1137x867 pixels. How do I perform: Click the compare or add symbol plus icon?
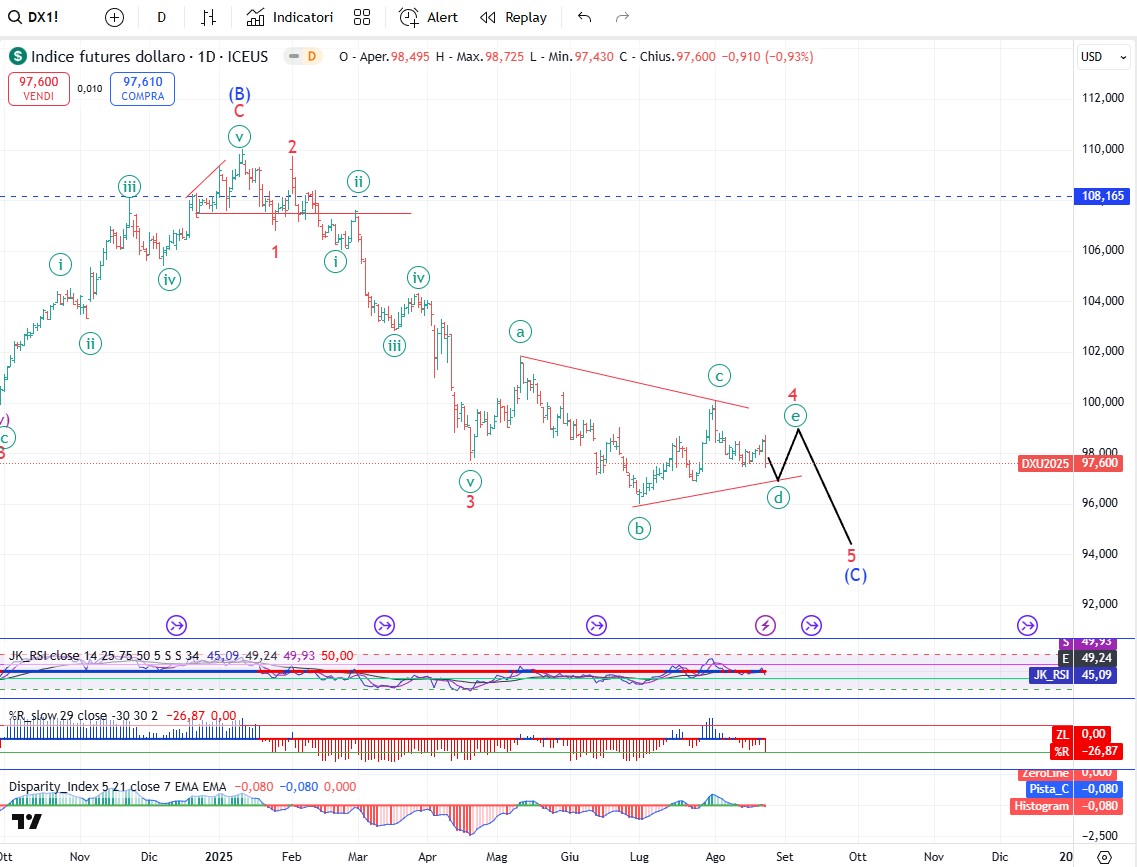pos(114,17)
